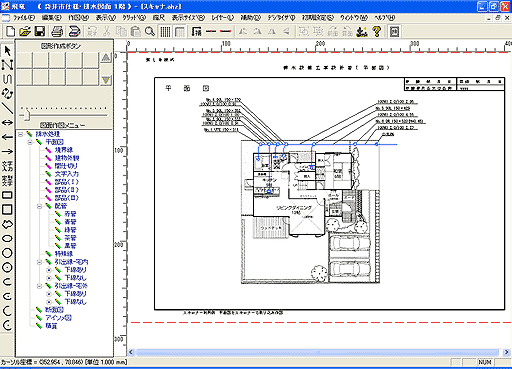Viewport: 512px width, 369px height.
Task: Click the Open folder icon
Action: point(25,32)
